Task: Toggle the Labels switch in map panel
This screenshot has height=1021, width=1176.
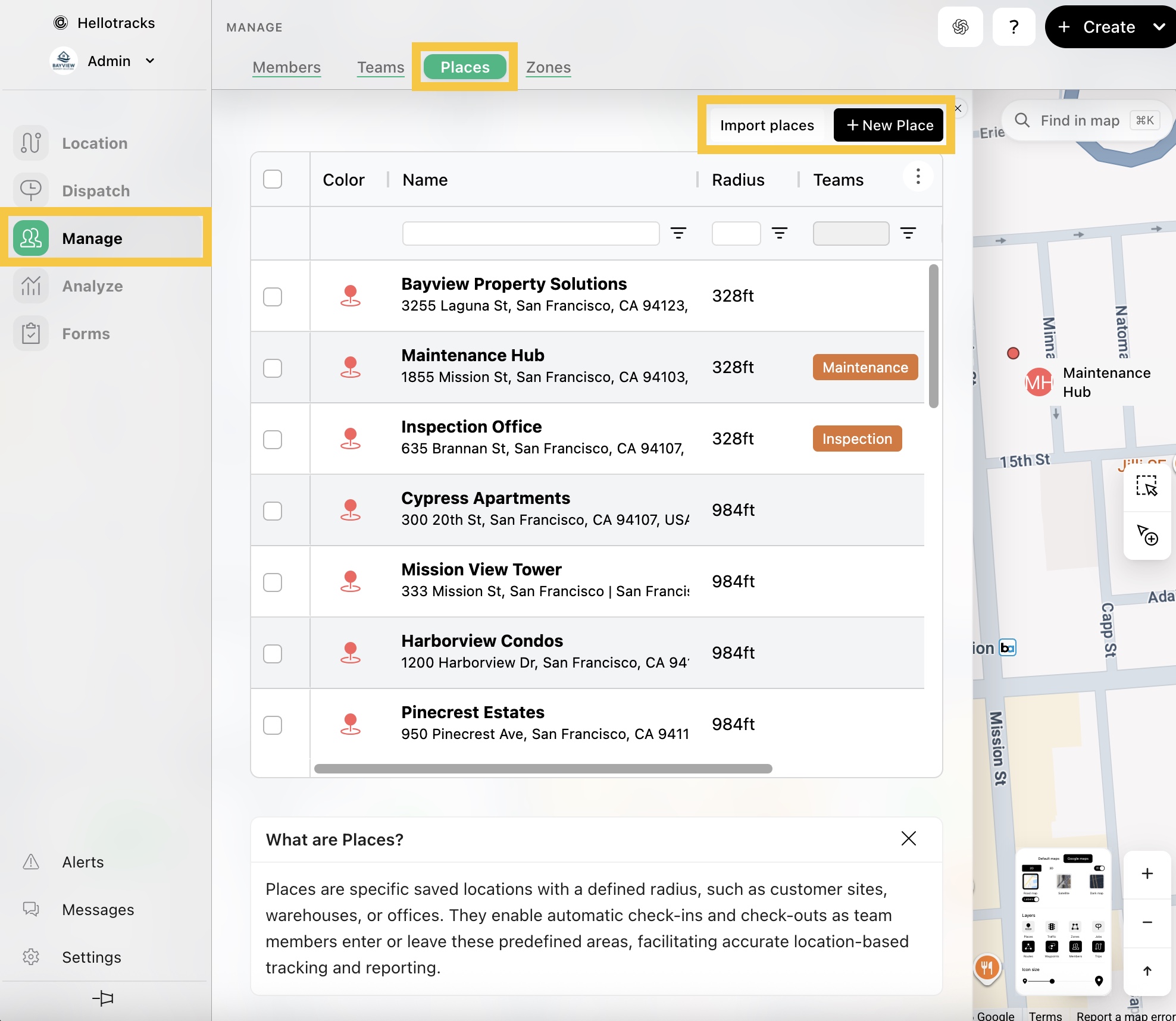Action: (x=1031, y=899)
